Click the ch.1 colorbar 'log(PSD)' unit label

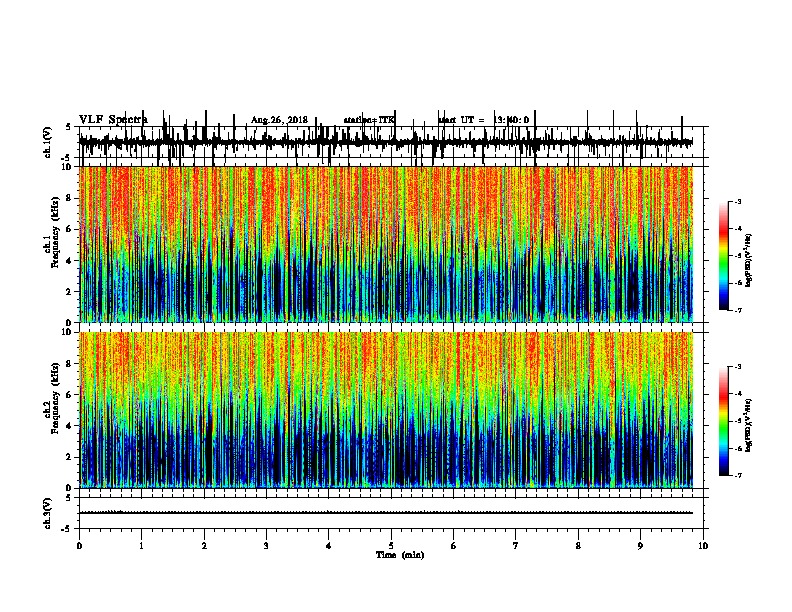point(748,261)
